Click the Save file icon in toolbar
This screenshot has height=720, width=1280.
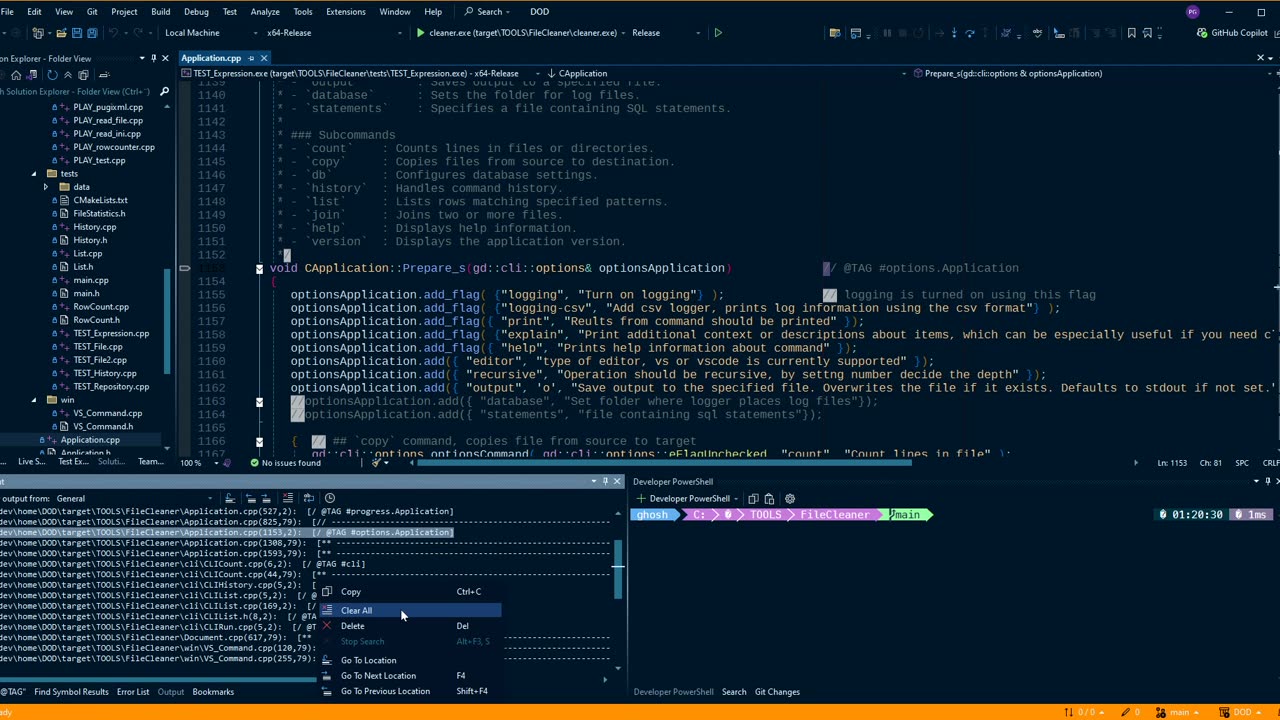point(77,33)
